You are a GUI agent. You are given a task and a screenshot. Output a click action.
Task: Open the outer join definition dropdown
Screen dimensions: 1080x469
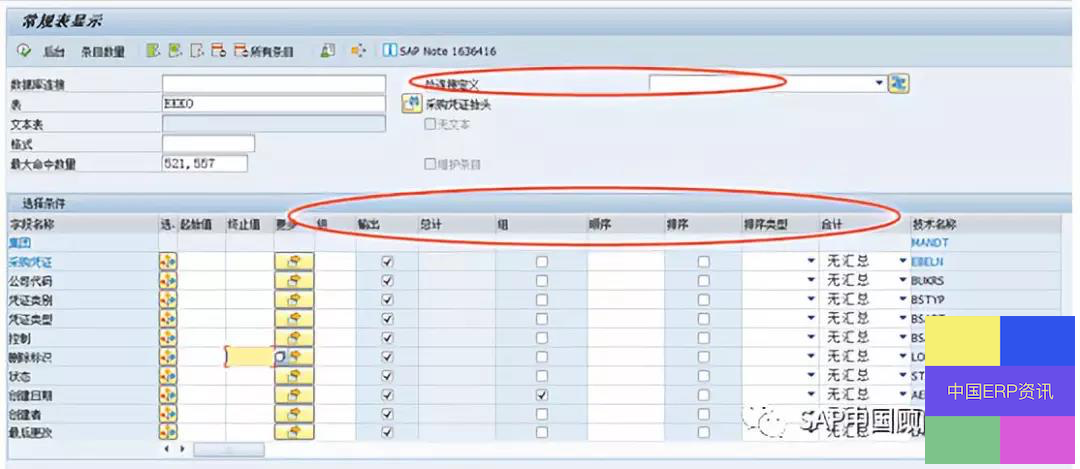coord(879,84)
